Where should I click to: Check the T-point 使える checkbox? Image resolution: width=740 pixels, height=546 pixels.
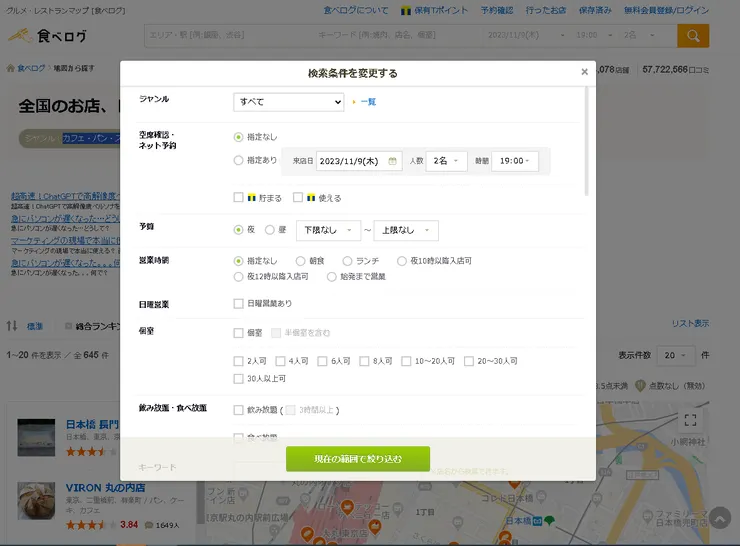[298, 197]
